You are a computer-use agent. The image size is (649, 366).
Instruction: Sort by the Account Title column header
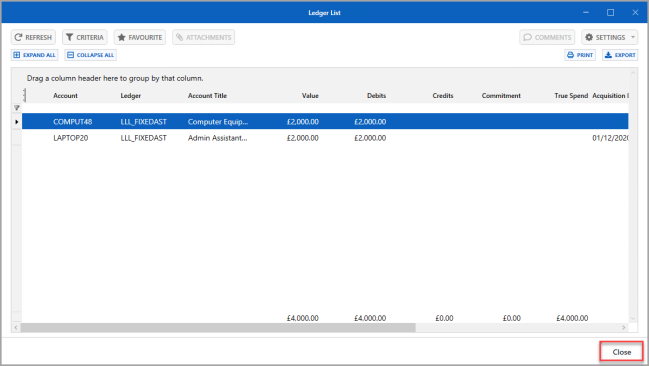tap(207, 96)
